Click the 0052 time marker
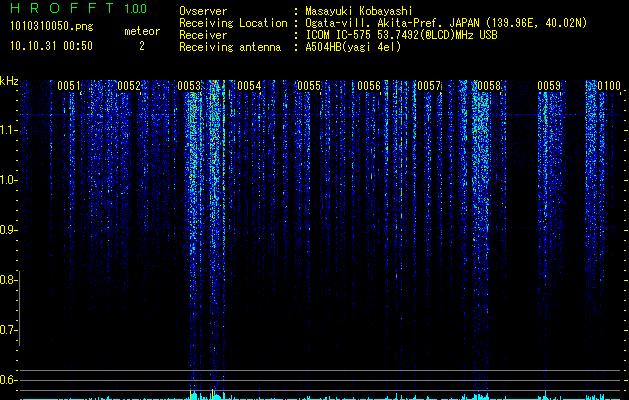The image size is (629, 400). (x=129, y=86)
